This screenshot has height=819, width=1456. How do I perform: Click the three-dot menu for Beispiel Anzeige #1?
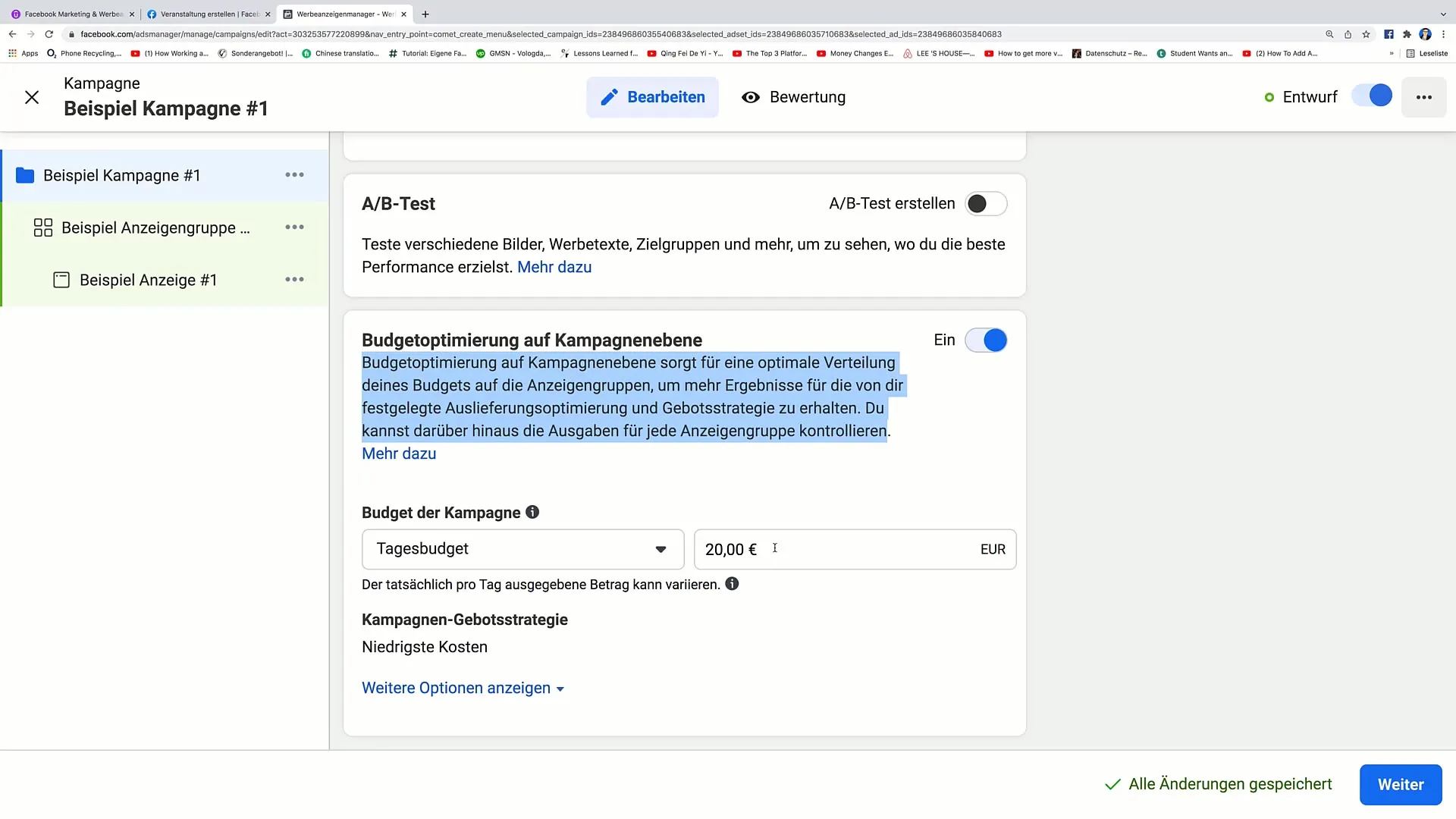point(296,280)
